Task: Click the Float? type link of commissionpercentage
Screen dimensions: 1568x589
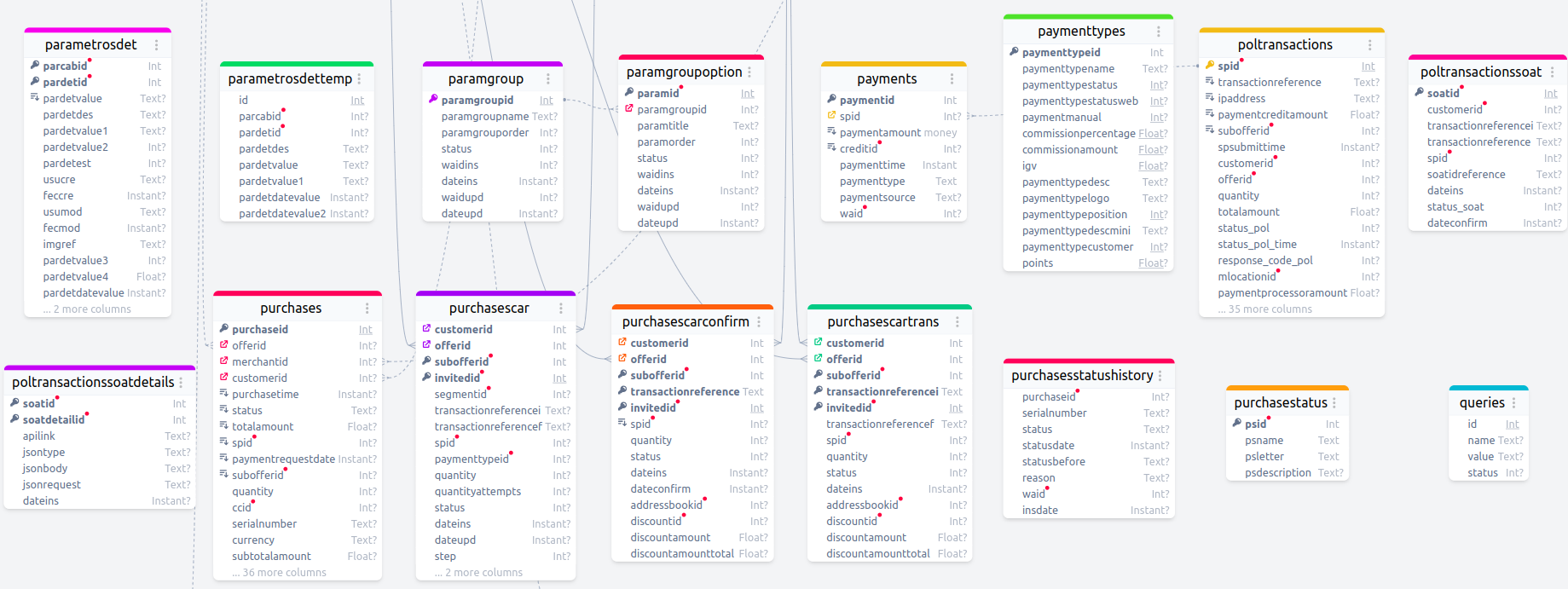Action: click(x=1153, y=134)
